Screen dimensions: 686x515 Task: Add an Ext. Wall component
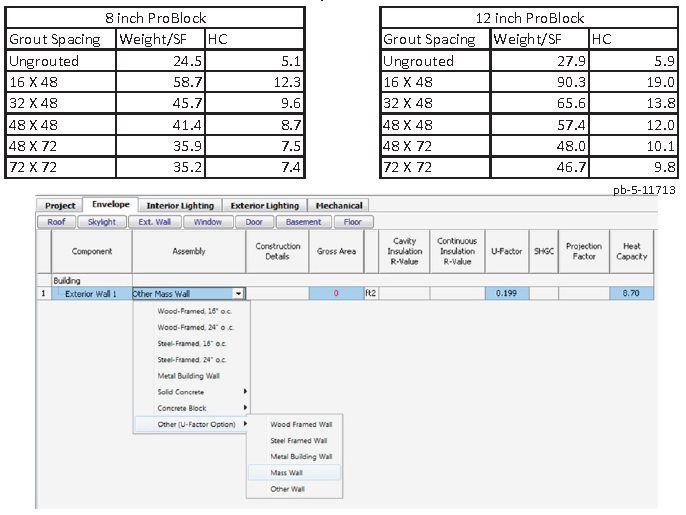click(x=154, y=222)
